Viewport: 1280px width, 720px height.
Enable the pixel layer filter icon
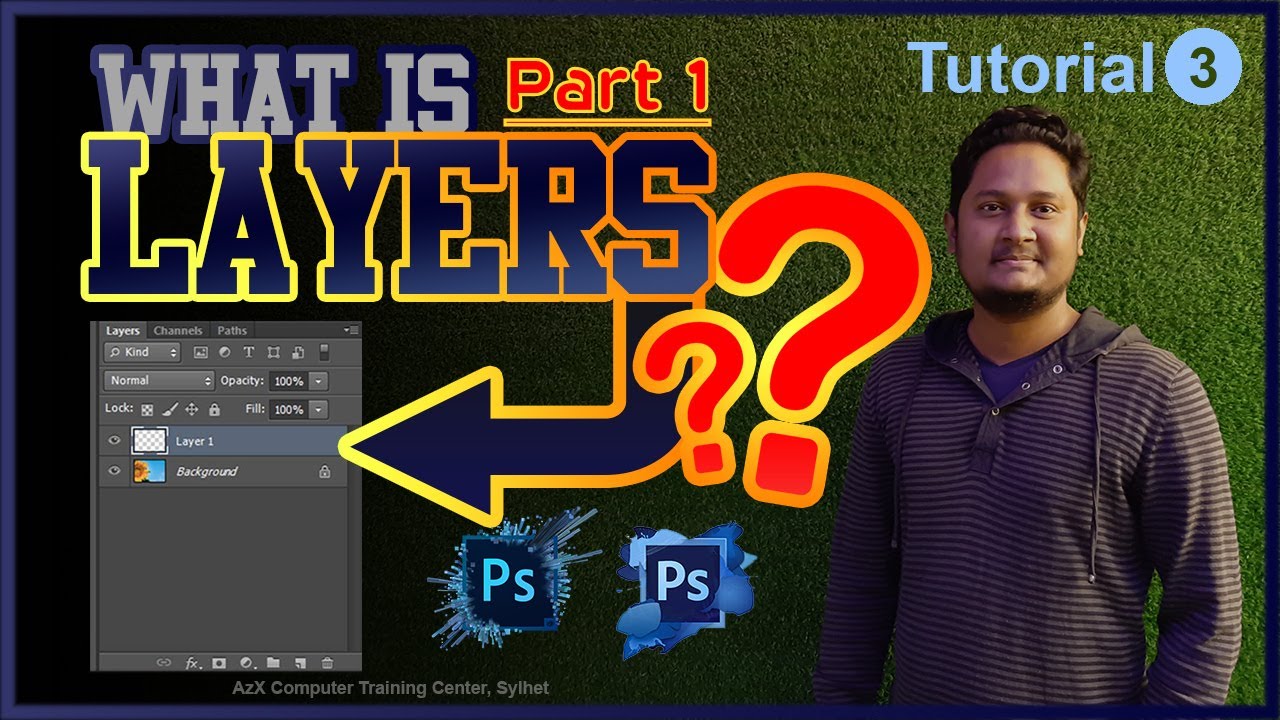point(200,352)
